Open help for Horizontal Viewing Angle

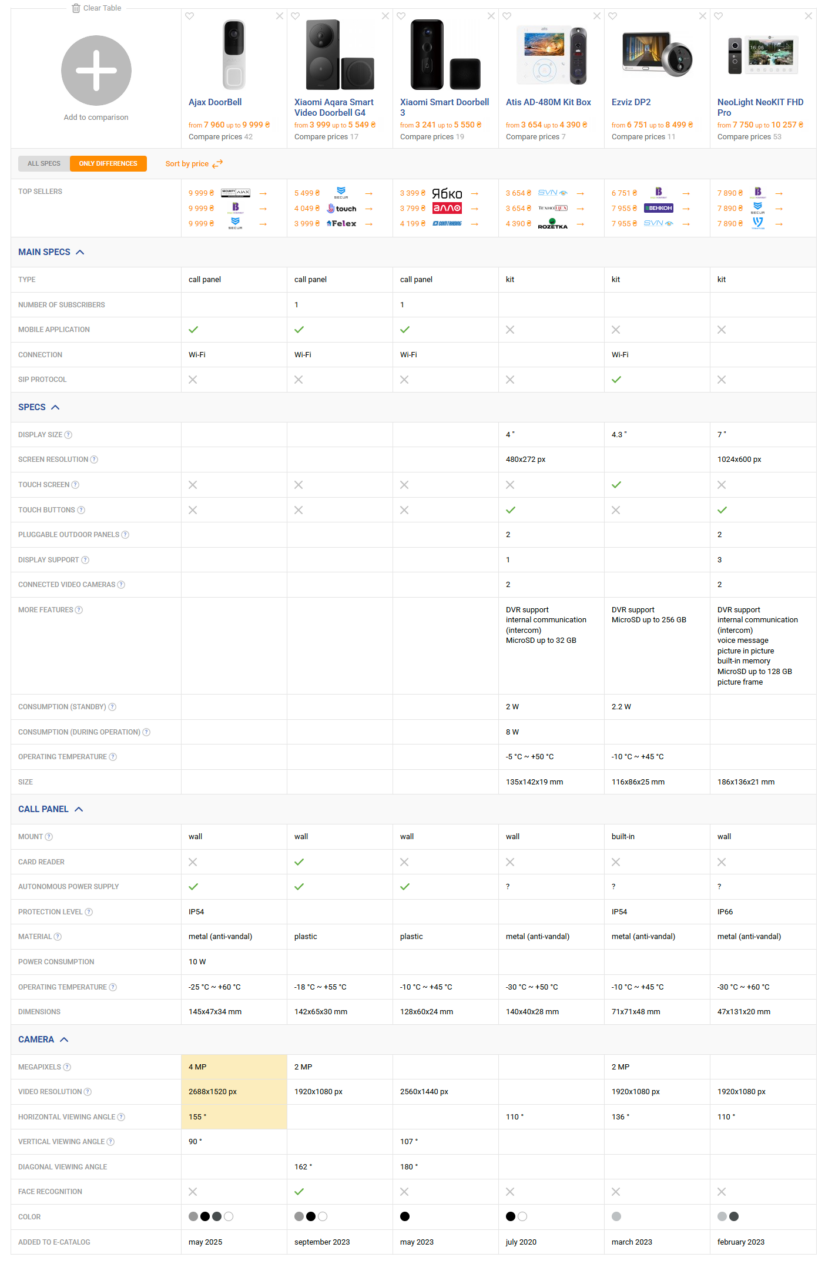[121, 1117]
